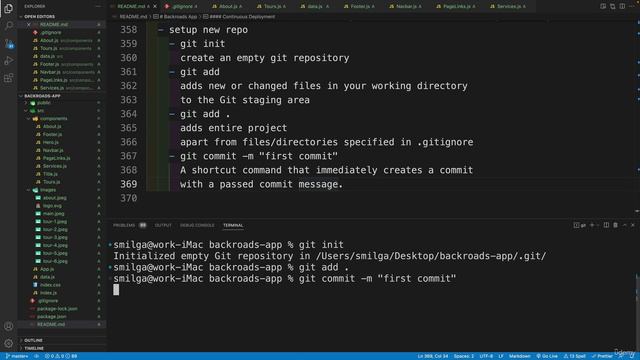Open the Manage gear icon
Viewport: 640px width, 360px height.
click(x=9, y=343)
